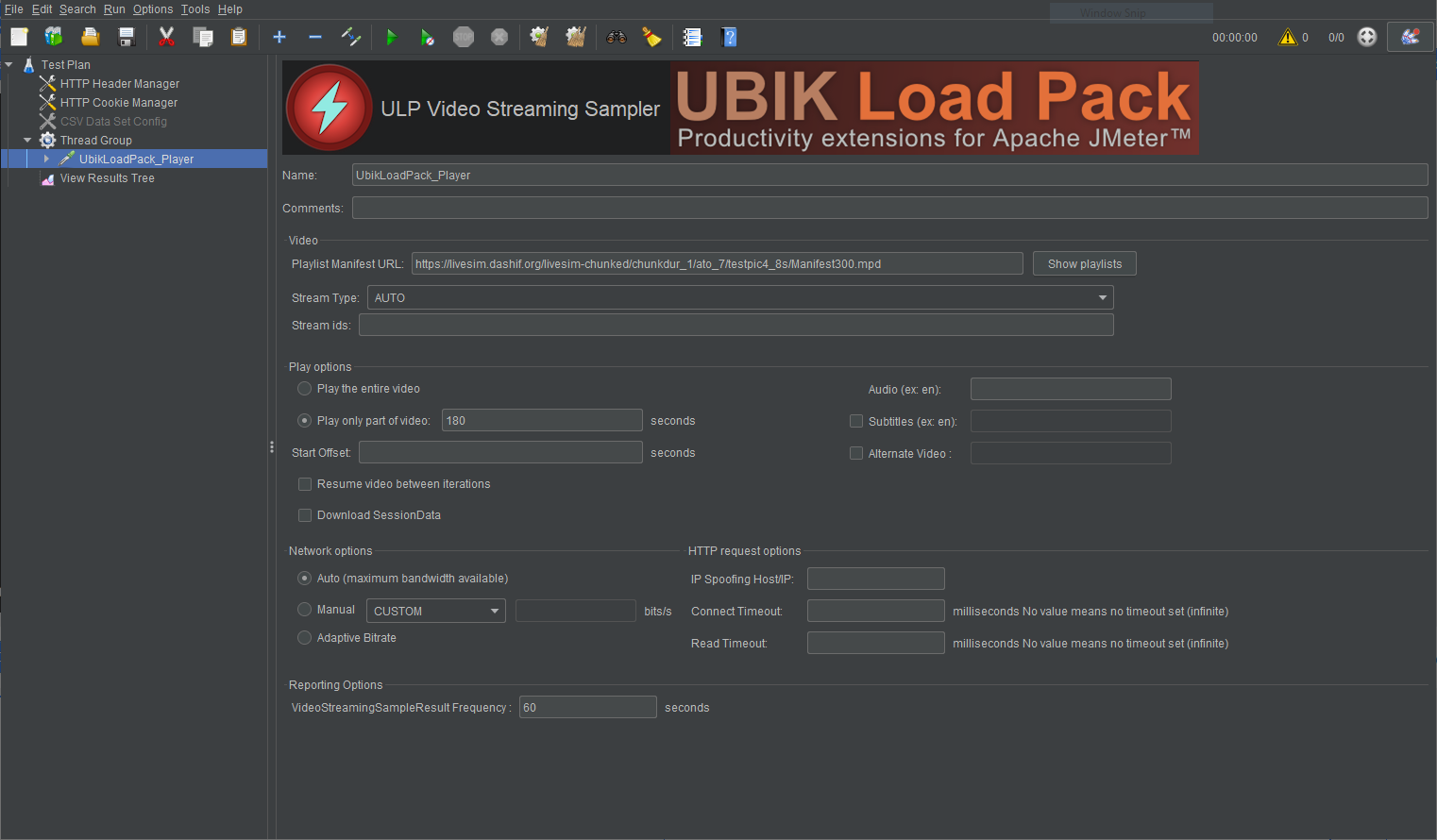Save the test plan
Screen dimensions: 1437x840
126,37
